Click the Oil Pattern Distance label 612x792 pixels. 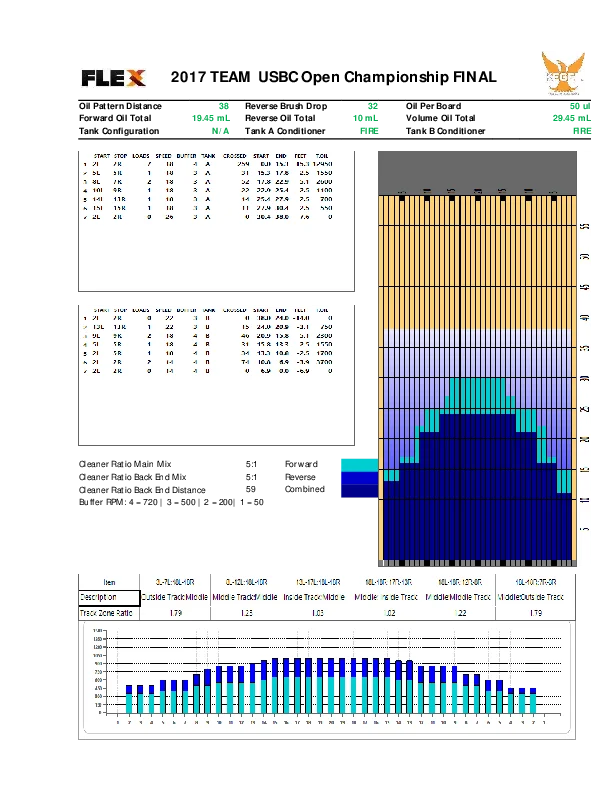[x=120, y=106]
